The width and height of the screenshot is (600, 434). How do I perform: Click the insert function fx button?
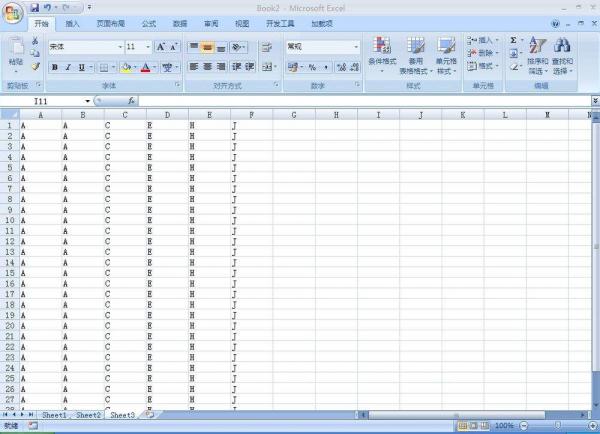coord(131,101)
